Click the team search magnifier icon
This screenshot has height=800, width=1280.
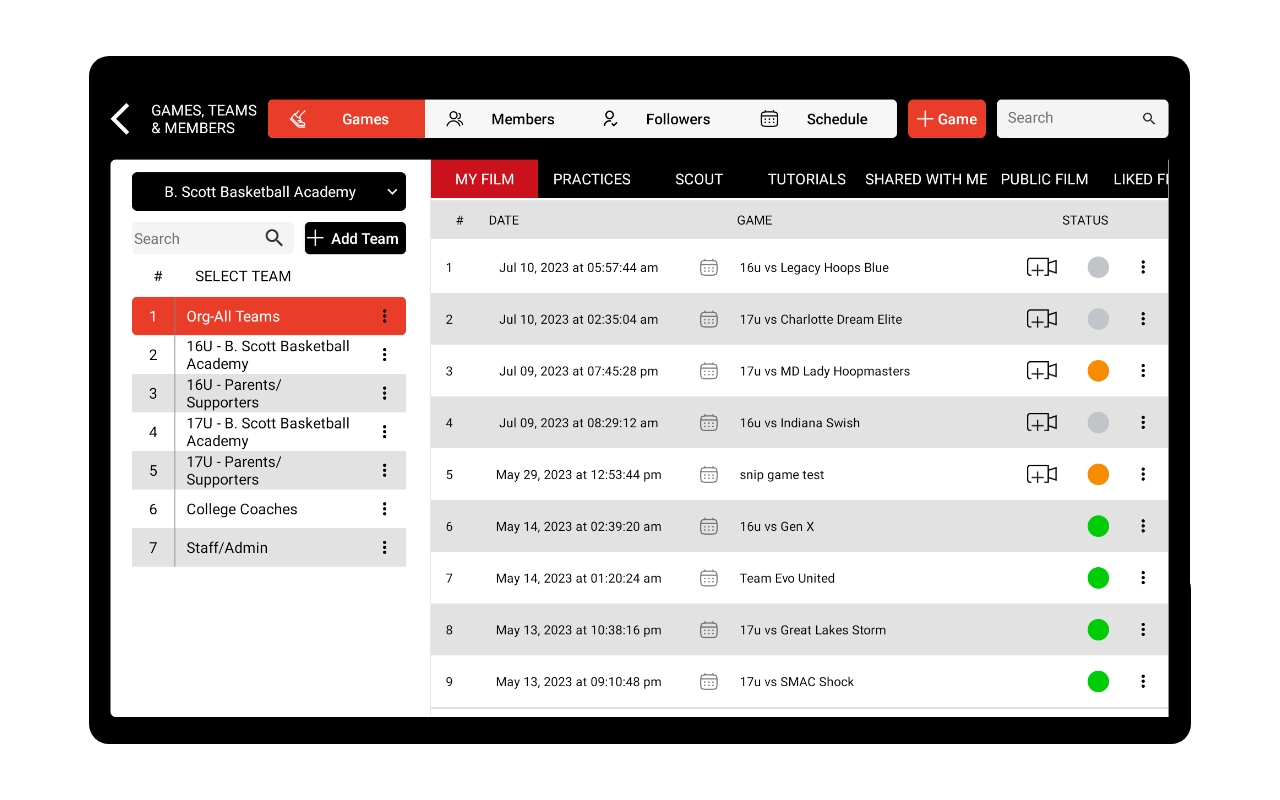[274, 238]
